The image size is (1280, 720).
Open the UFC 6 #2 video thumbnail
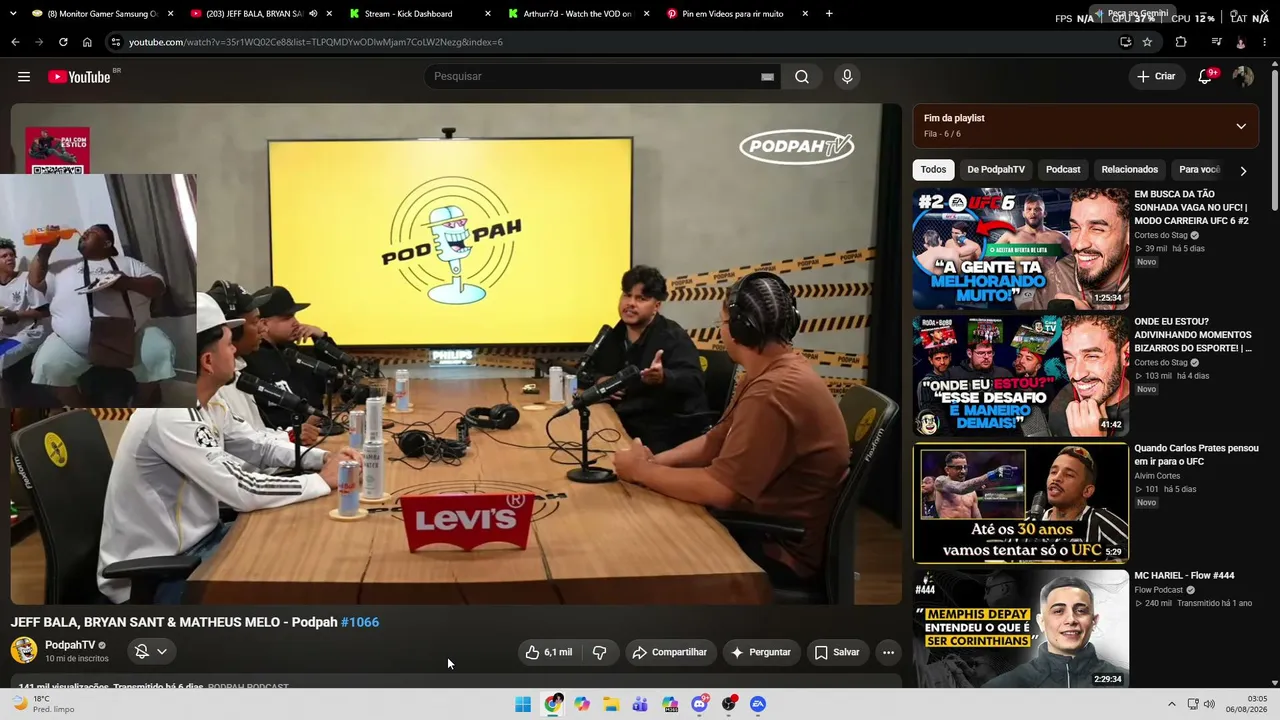(1021, 249)
